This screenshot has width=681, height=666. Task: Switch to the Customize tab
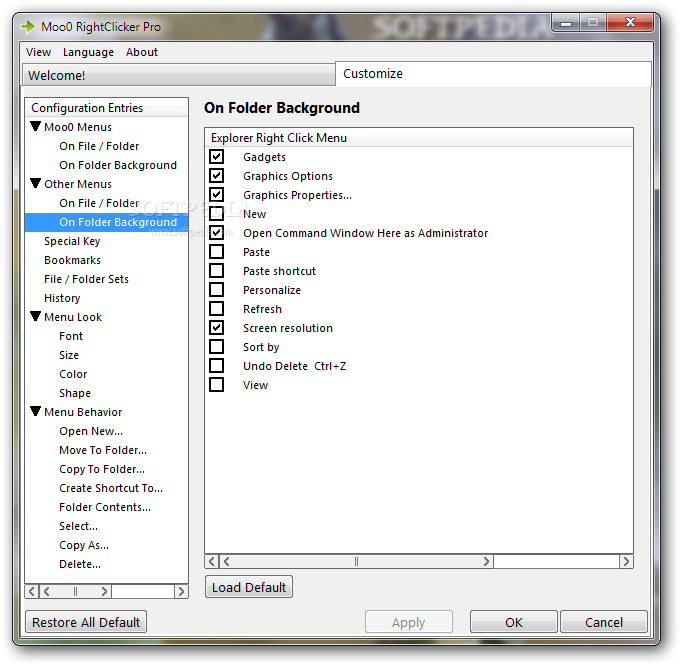click(x=493, y=74)
